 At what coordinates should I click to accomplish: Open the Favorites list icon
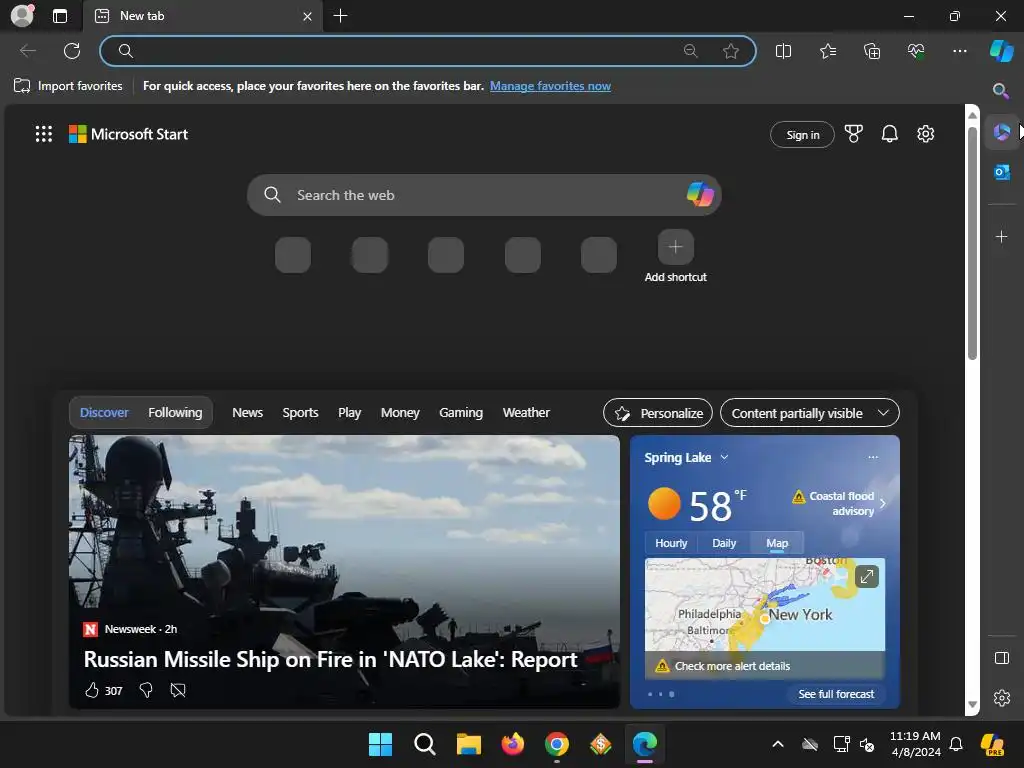point(827,51)
